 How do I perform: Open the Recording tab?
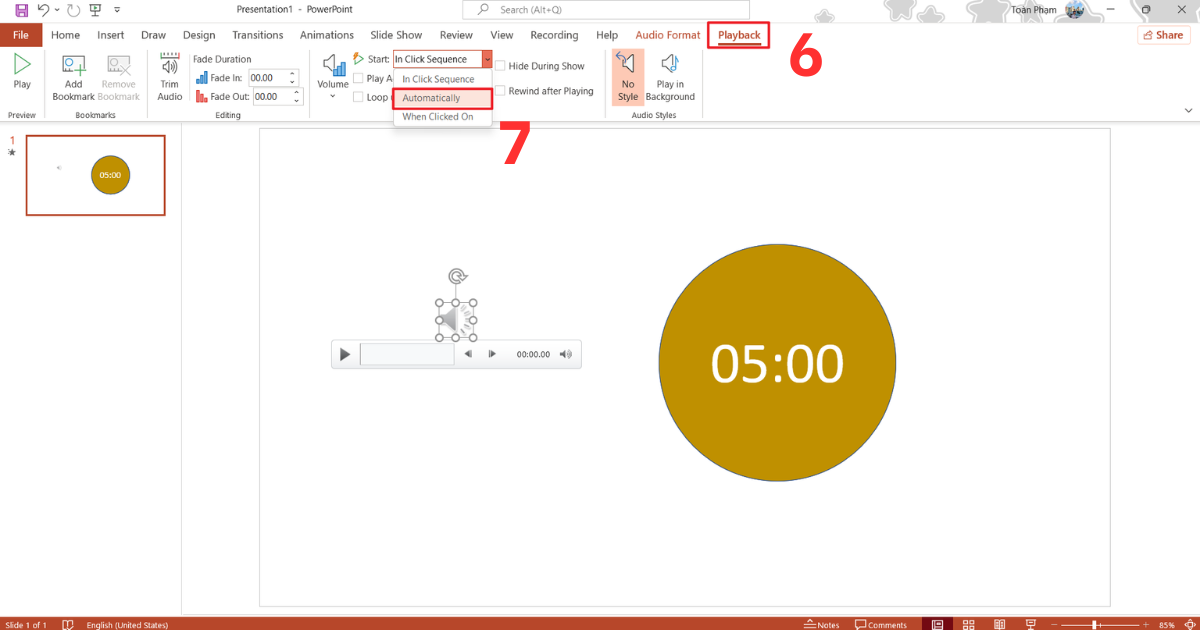pyautogui.click(x=554, y=35)
